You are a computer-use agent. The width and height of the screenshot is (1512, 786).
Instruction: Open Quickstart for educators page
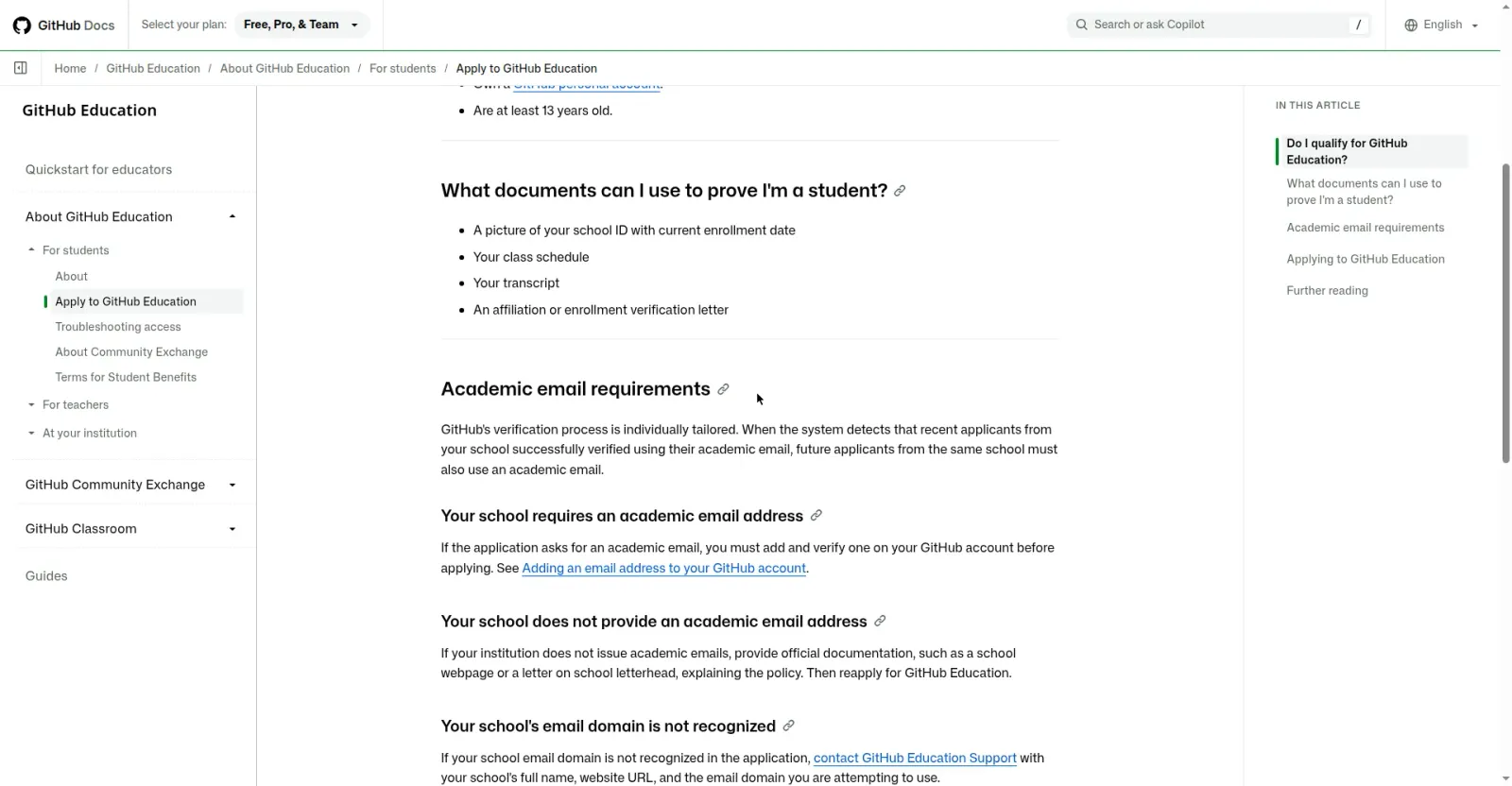[98, 170]
